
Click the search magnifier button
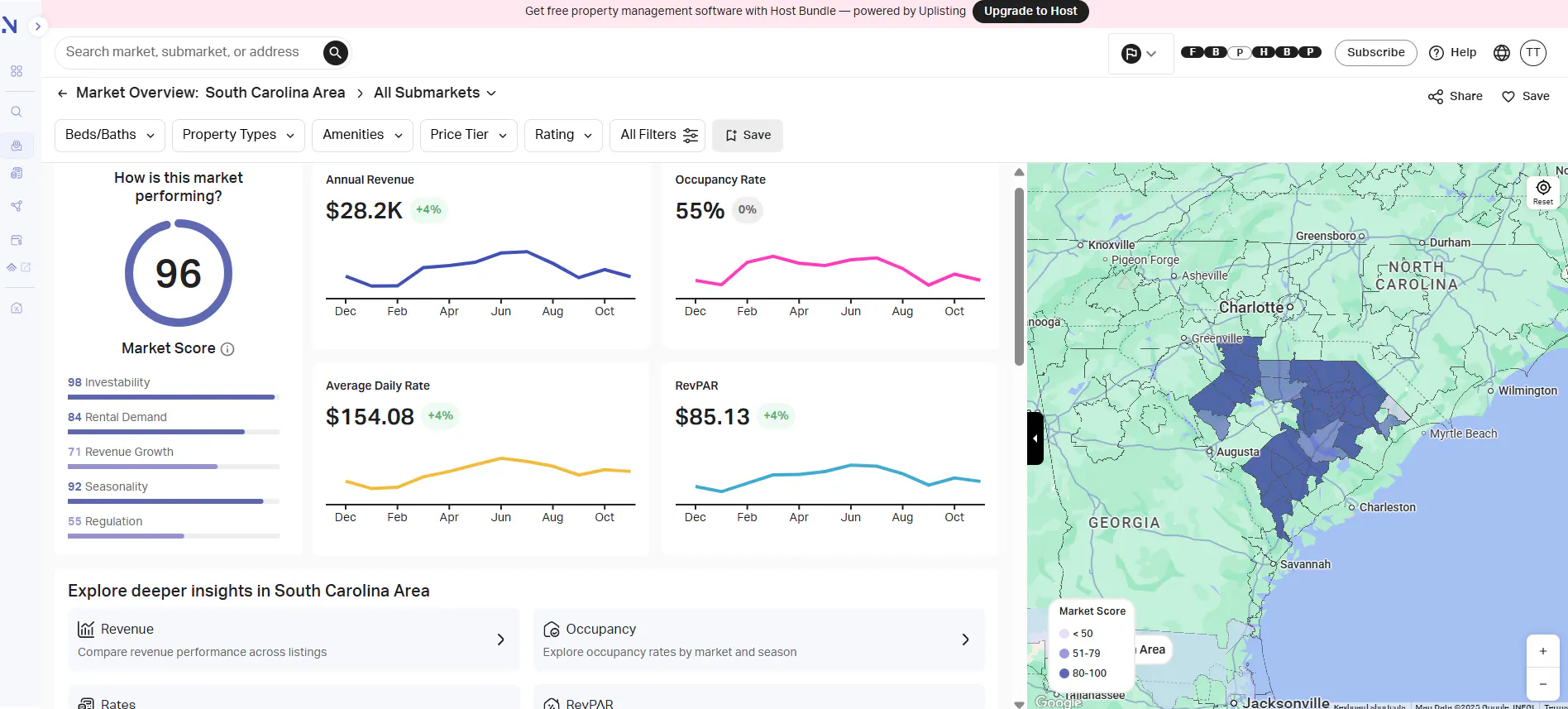coord(335,53)
